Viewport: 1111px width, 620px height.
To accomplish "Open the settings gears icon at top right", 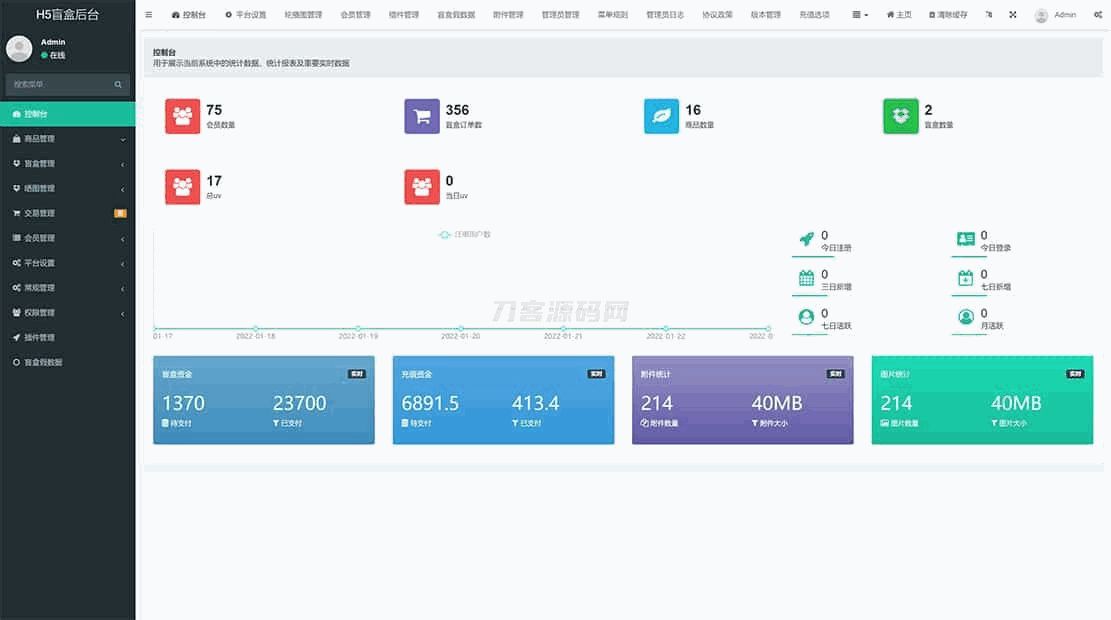I will click(x=1098, y=15).
